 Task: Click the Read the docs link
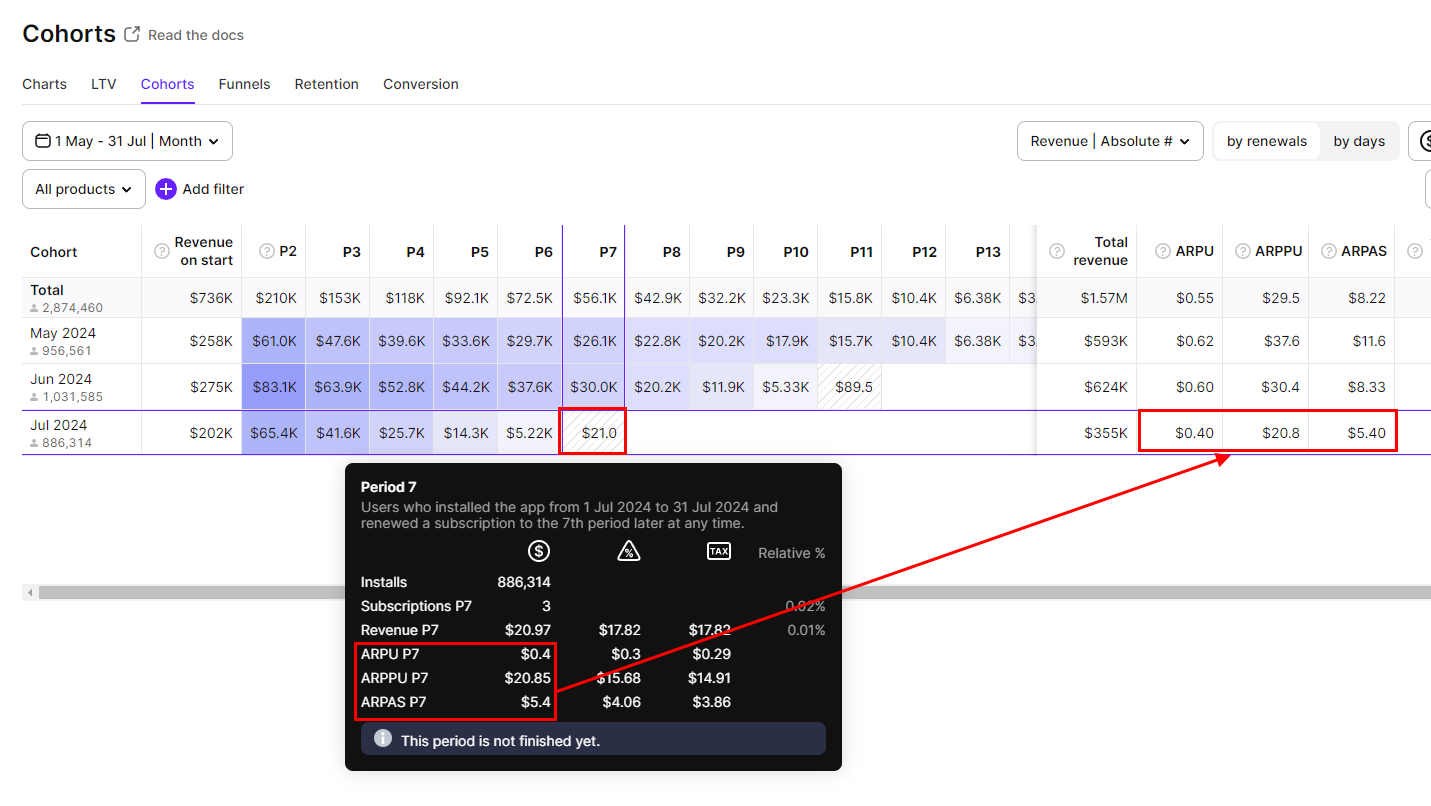click(196, 35)
